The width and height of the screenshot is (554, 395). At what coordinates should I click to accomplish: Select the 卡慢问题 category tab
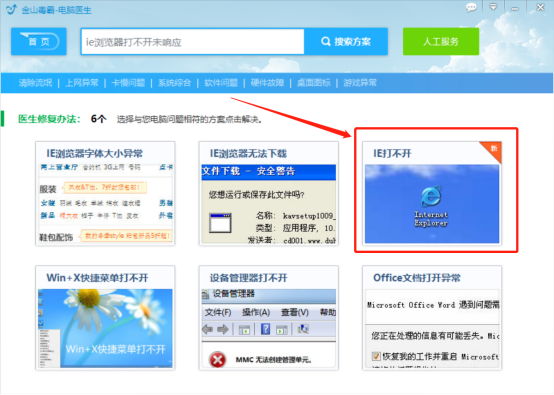click(128, 83)
